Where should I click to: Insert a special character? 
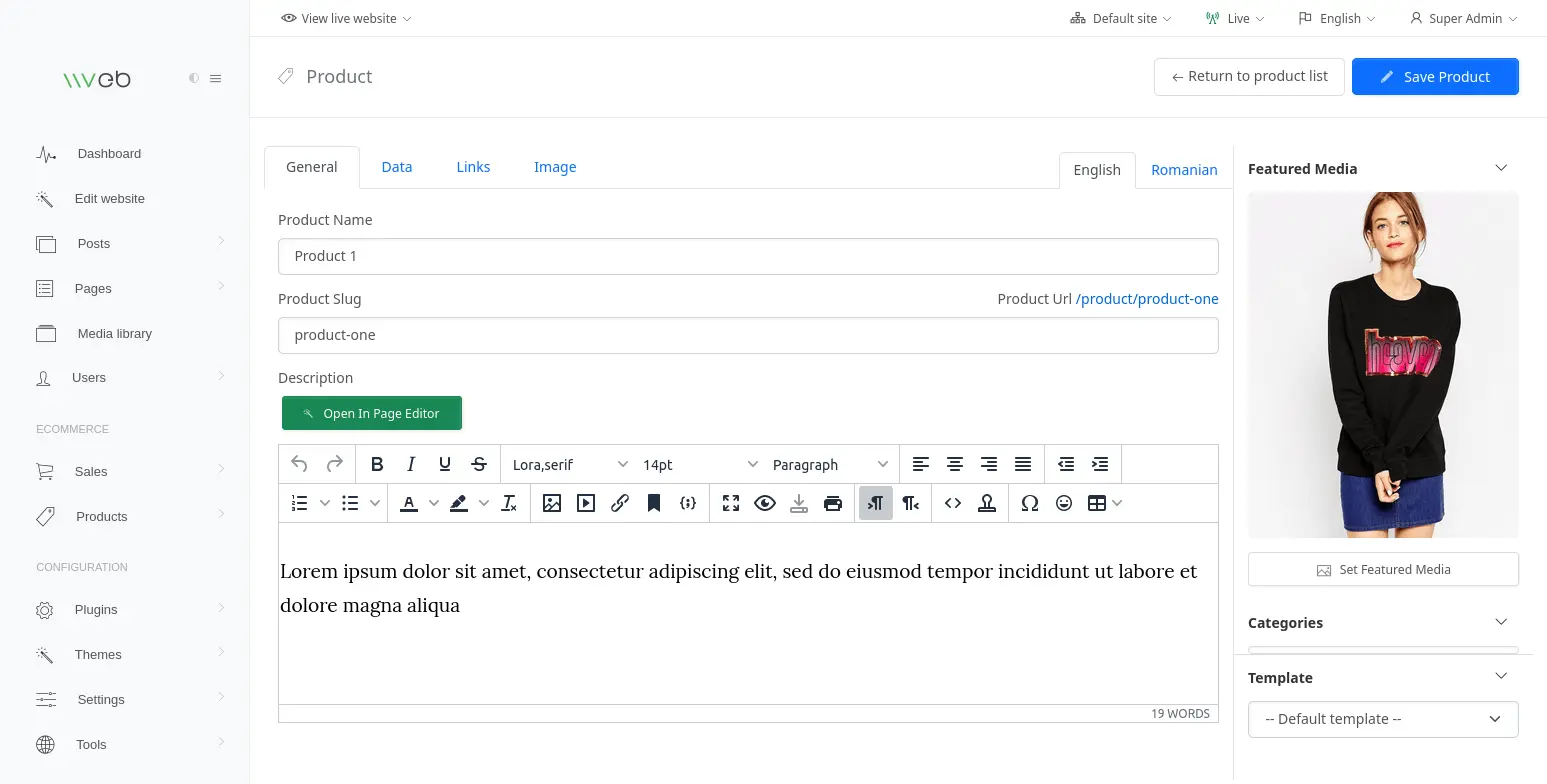[1029, 503]
